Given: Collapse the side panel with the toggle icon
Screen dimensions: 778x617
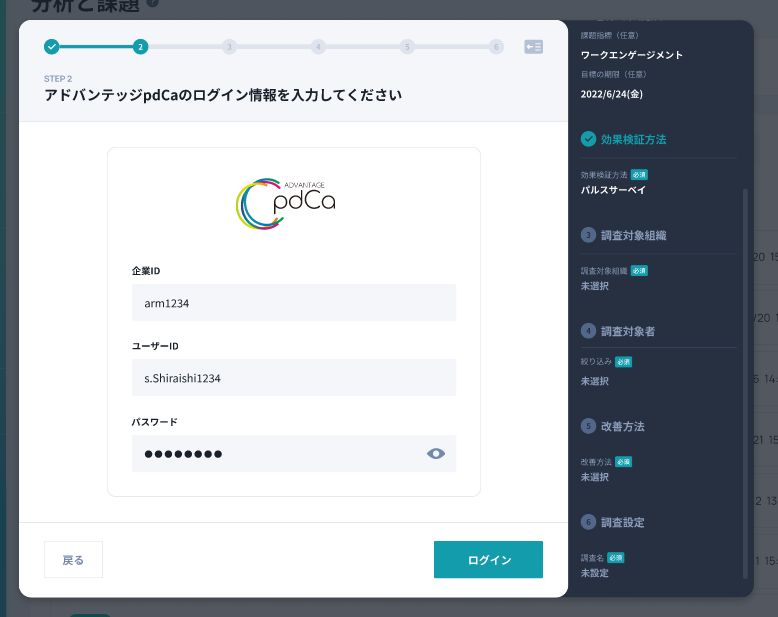Looking at the screenshot, I should click(x=533, y=47).
